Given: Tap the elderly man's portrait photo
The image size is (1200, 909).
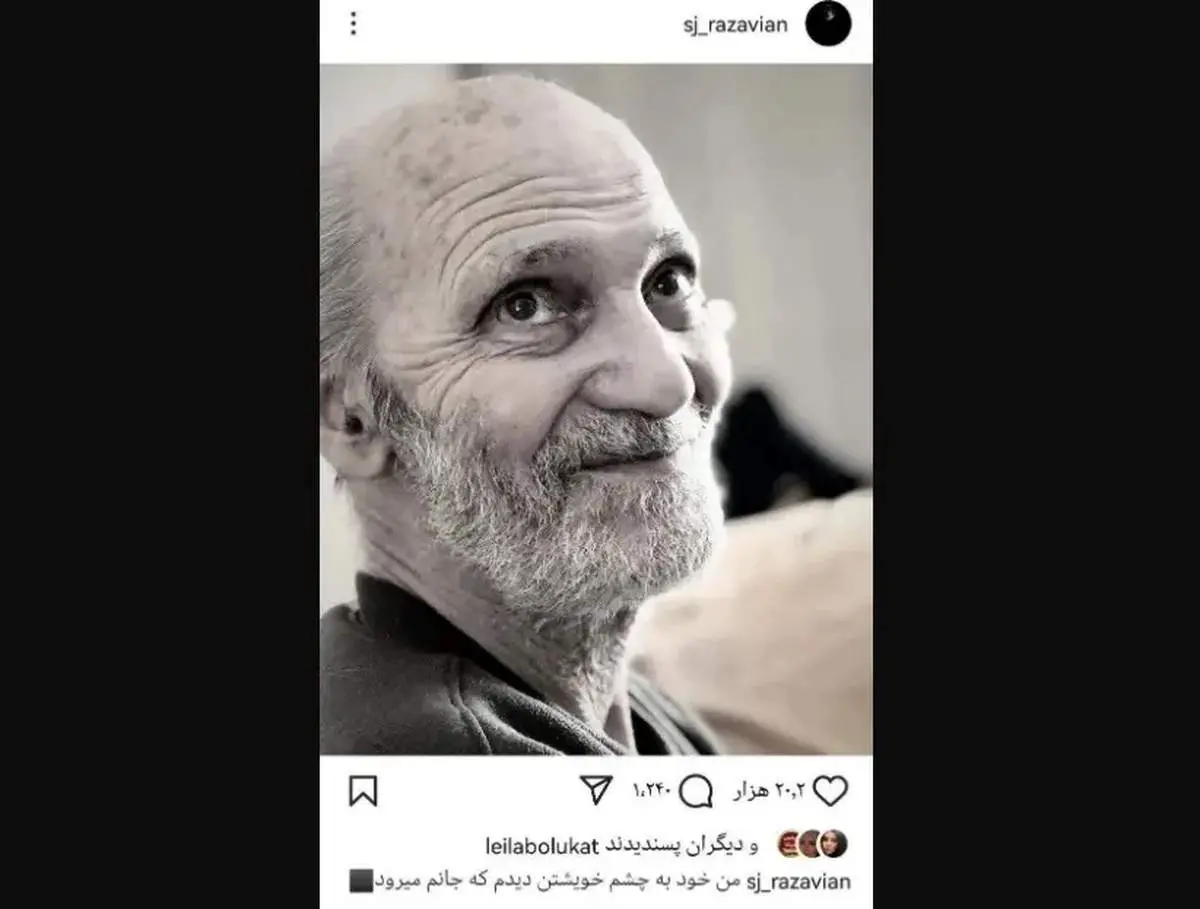Looking at the screenshot, I should 596,409.
